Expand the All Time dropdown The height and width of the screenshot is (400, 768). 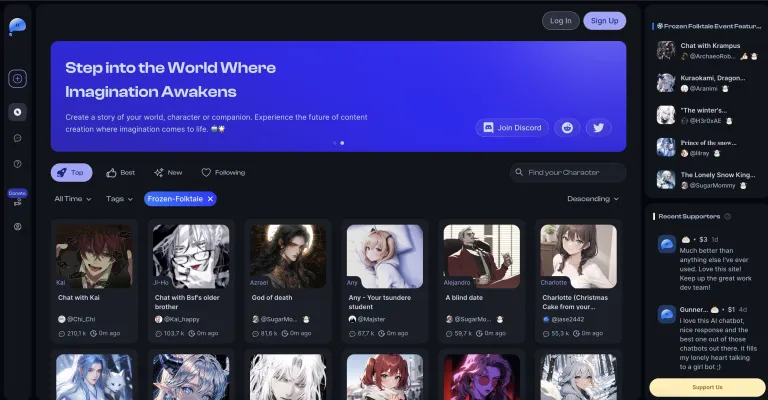[73, 199]
